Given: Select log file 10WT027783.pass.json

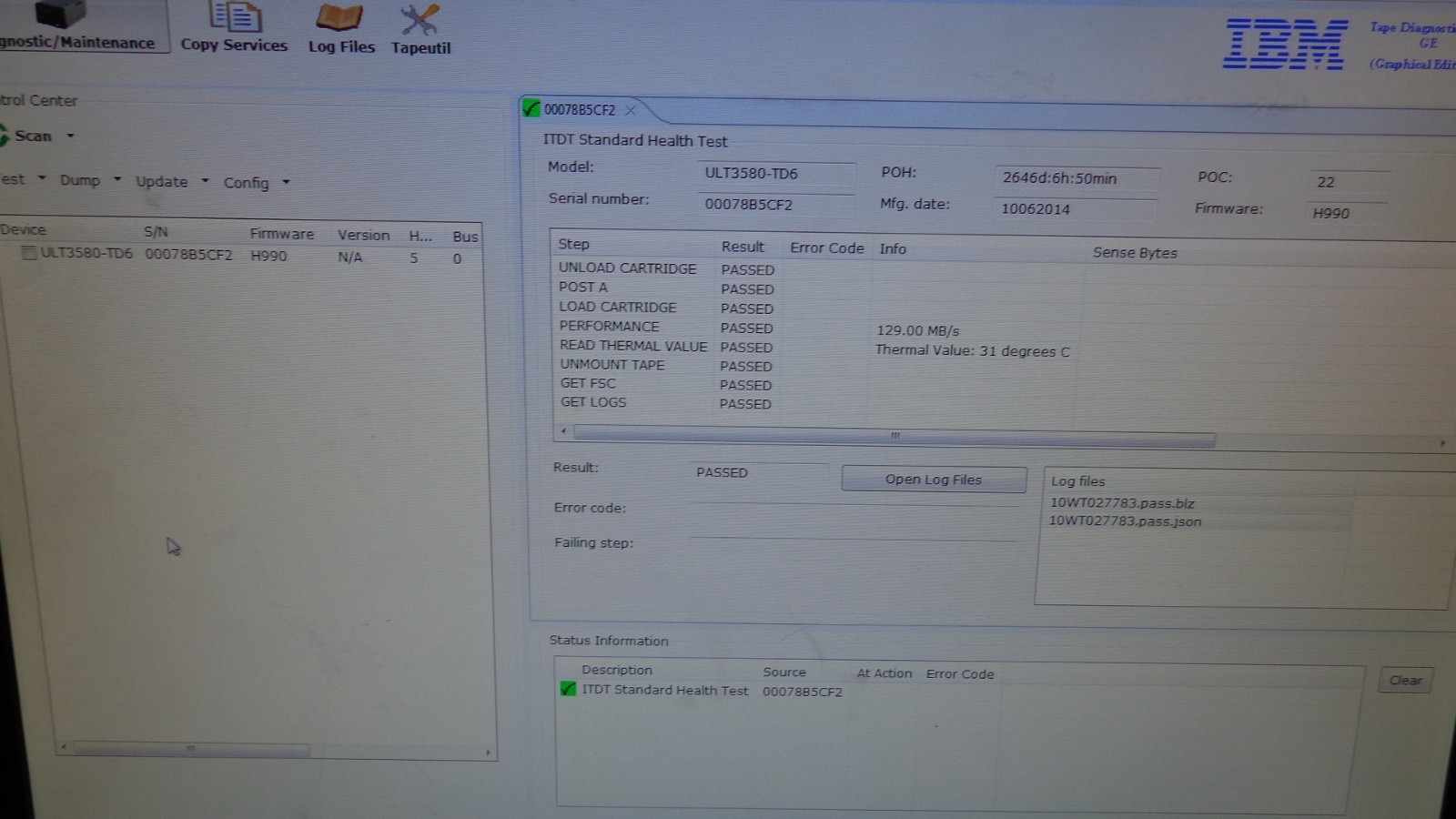Looking at the screenshot, I should [x=1125, y=521].
